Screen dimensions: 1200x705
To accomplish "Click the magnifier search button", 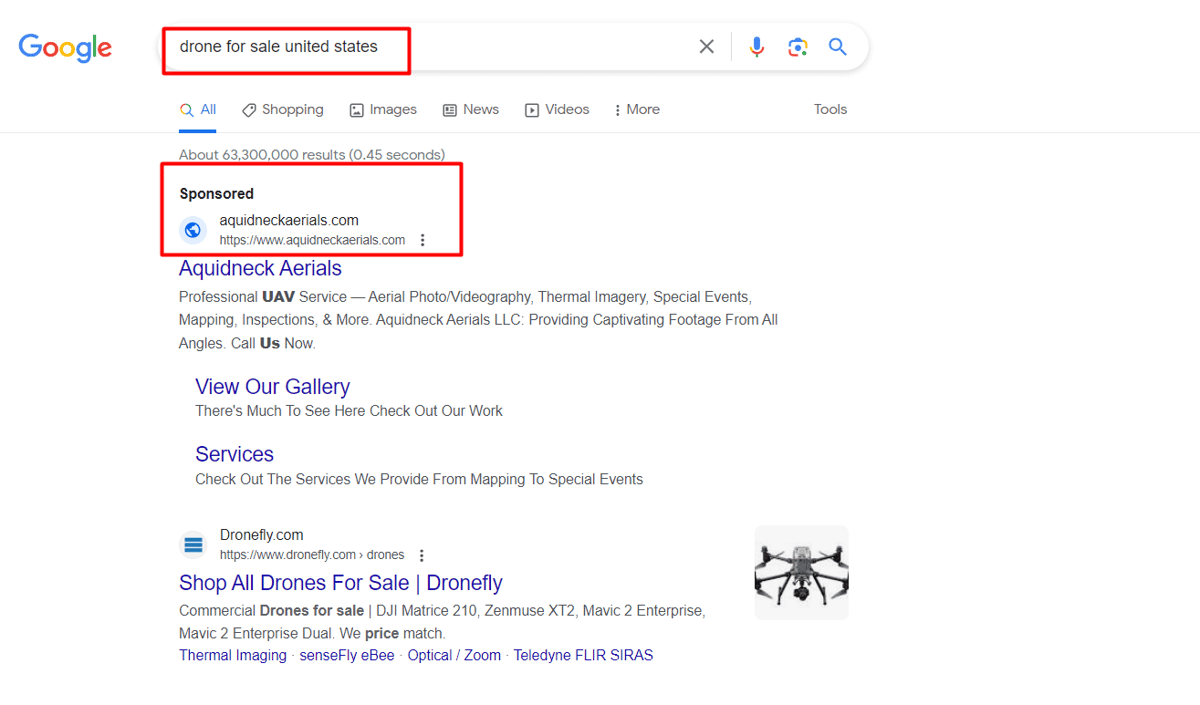I will 838,47.
